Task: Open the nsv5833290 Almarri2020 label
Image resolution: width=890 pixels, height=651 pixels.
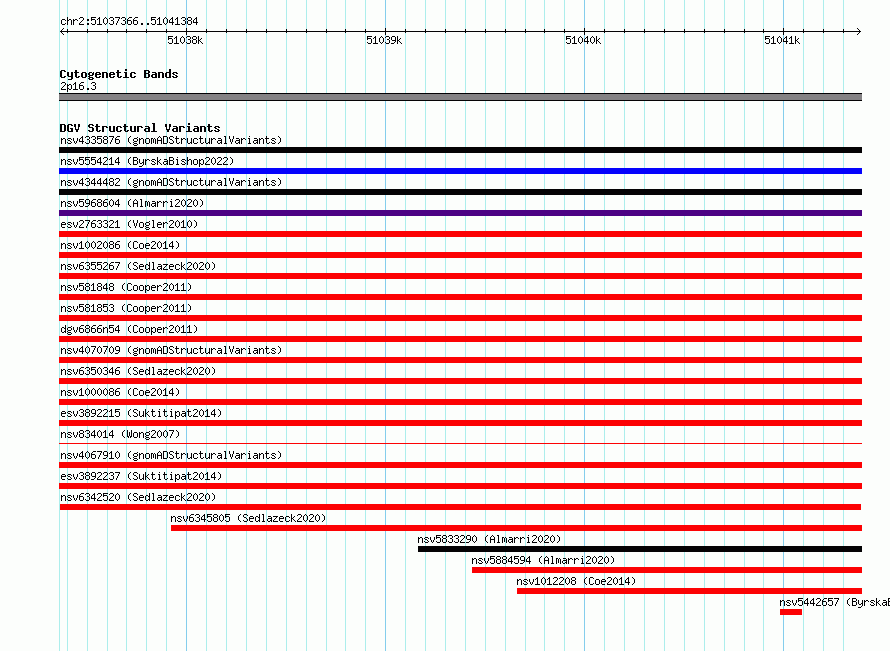Action: (x=489, y=539)
